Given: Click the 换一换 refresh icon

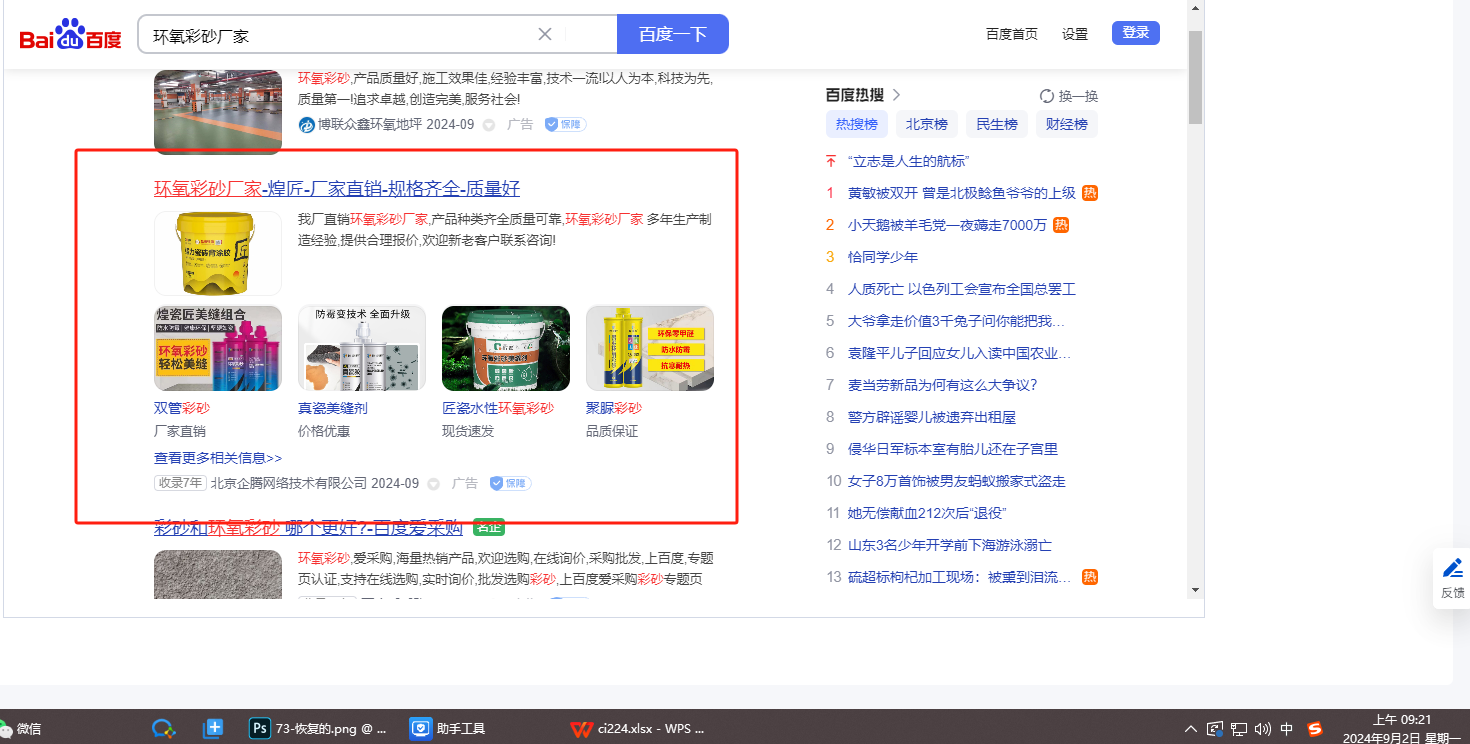Looking at the screenshot, I should [1047, 96].
